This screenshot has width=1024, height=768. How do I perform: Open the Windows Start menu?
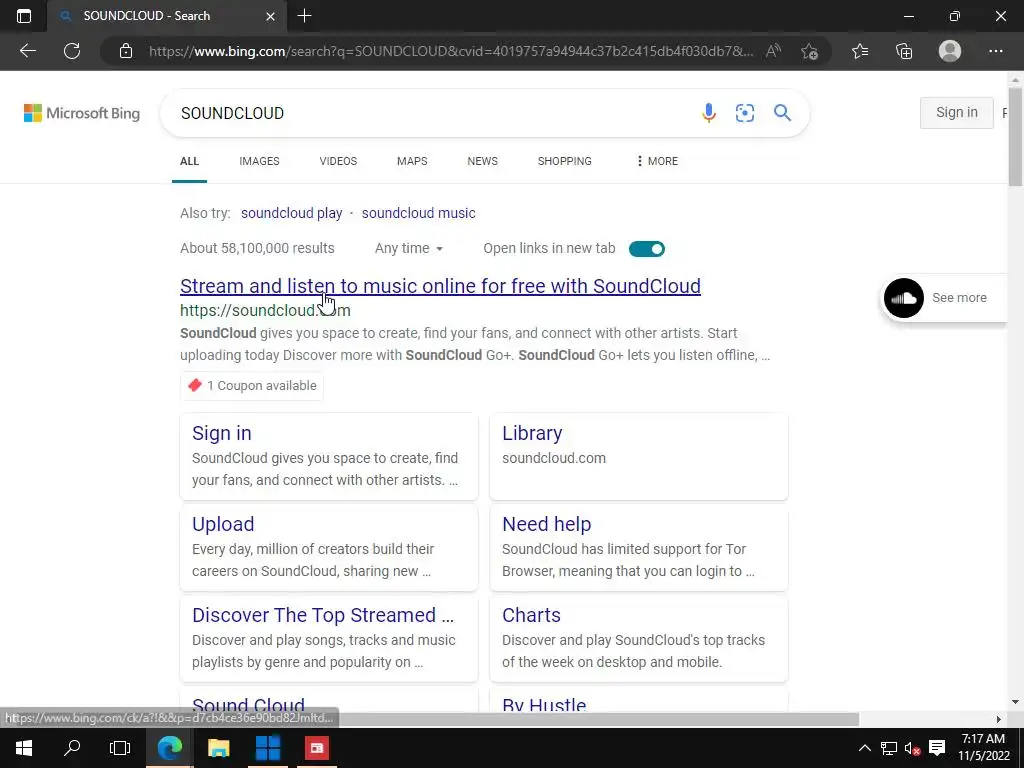coord(24,748)
